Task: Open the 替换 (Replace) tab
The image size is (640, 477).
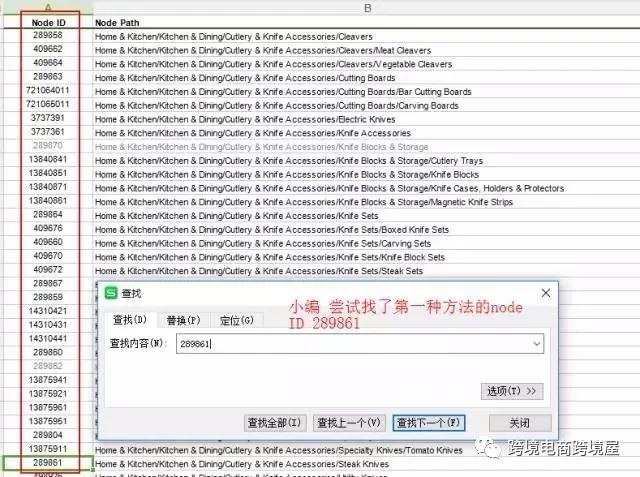Action: point(183,320)
